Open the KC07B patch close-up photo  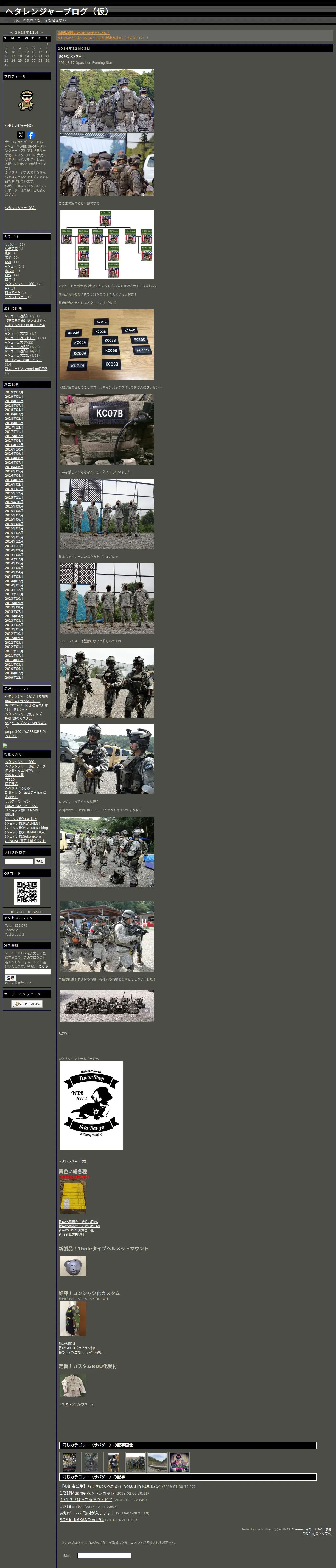pos(107,429)
